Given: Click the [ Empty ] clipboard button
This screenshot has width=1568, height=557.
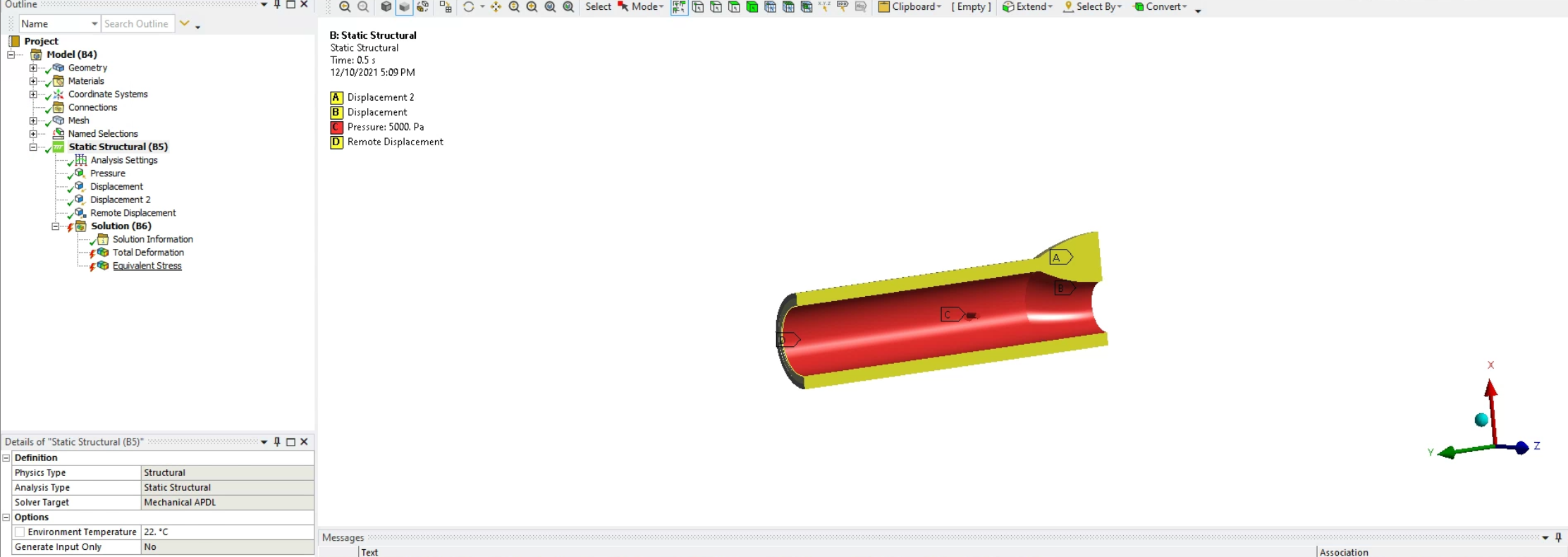Looking at the screenshot, I should [x=971, y=7].
